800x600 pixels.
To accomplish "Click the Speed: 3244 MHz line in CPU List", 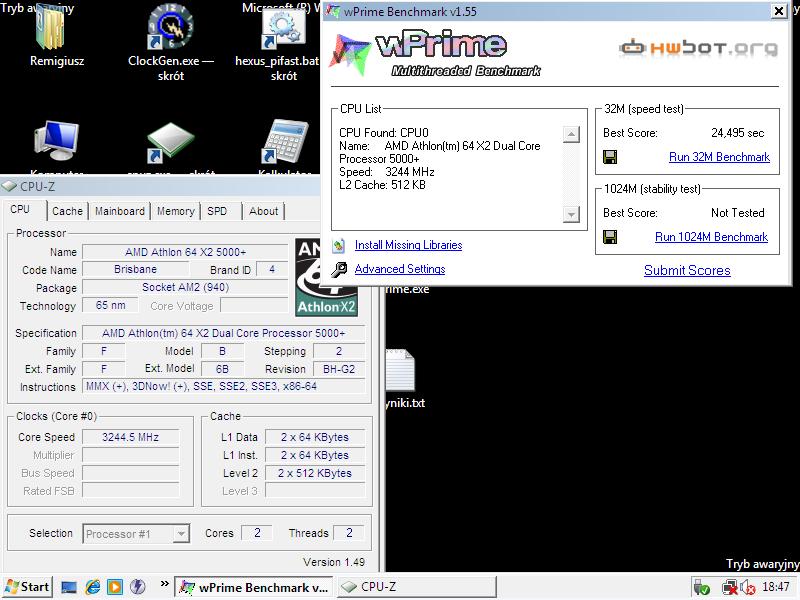I will pos(386,172).
